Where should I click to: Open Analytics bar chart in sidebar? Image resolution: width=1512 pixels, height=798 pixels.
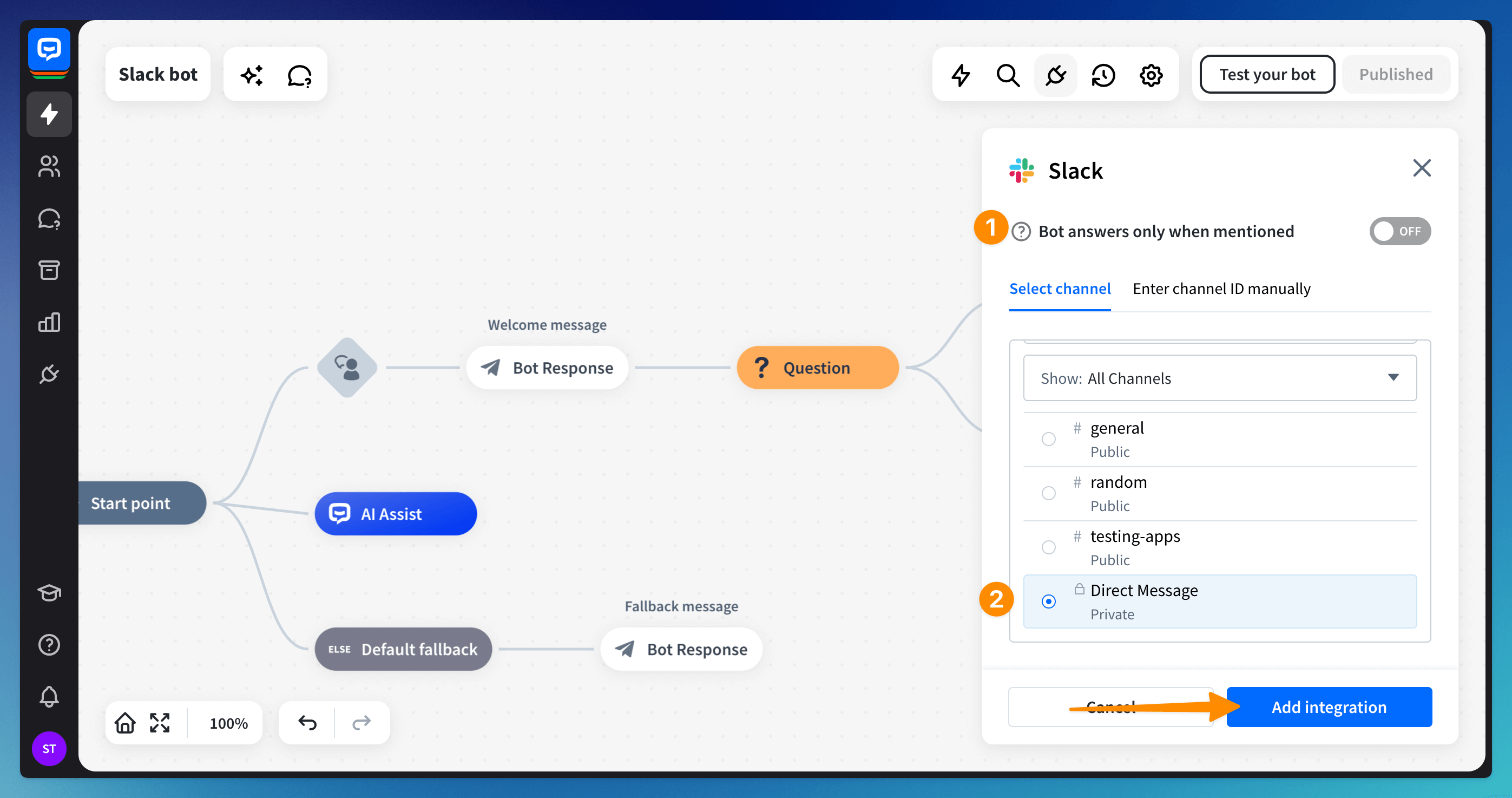(x=49, y=322)
